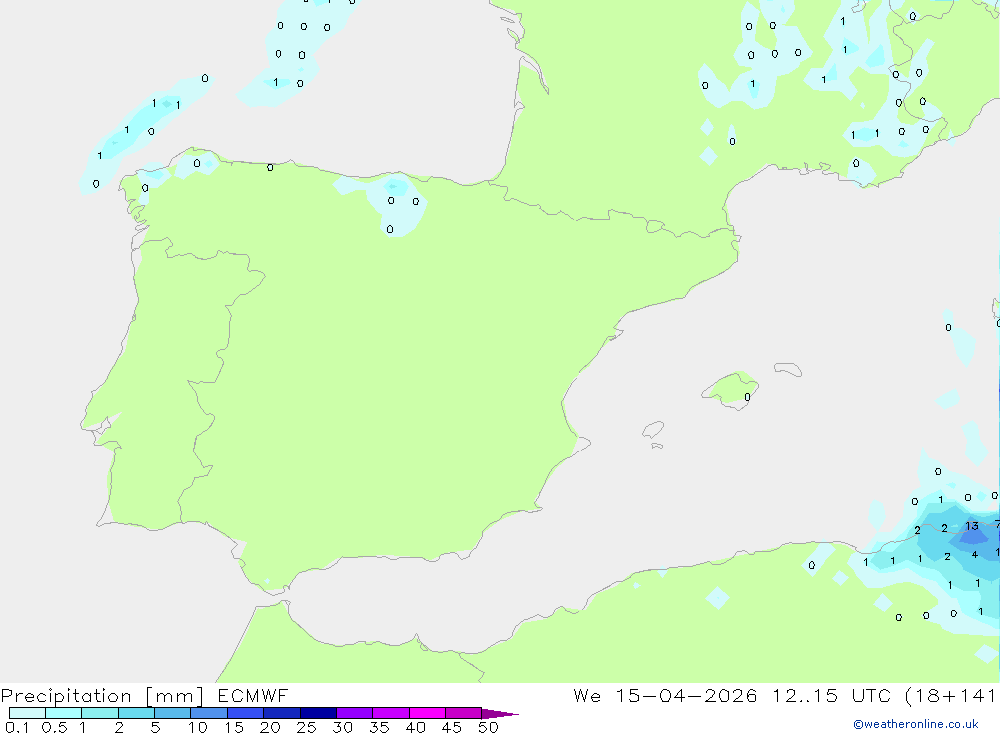Click legend scale label '10'

pyautogui.click(x=197, y=727)
